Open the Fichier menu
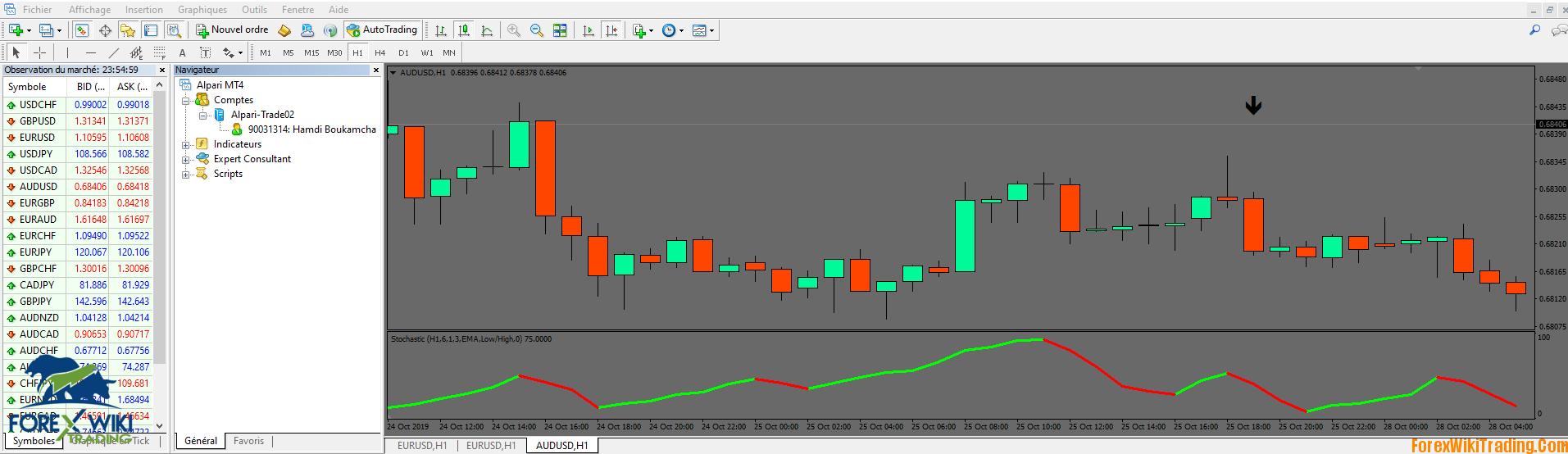Image resolution: width=1568 pixels, height=454 pixels. [37, 10]
